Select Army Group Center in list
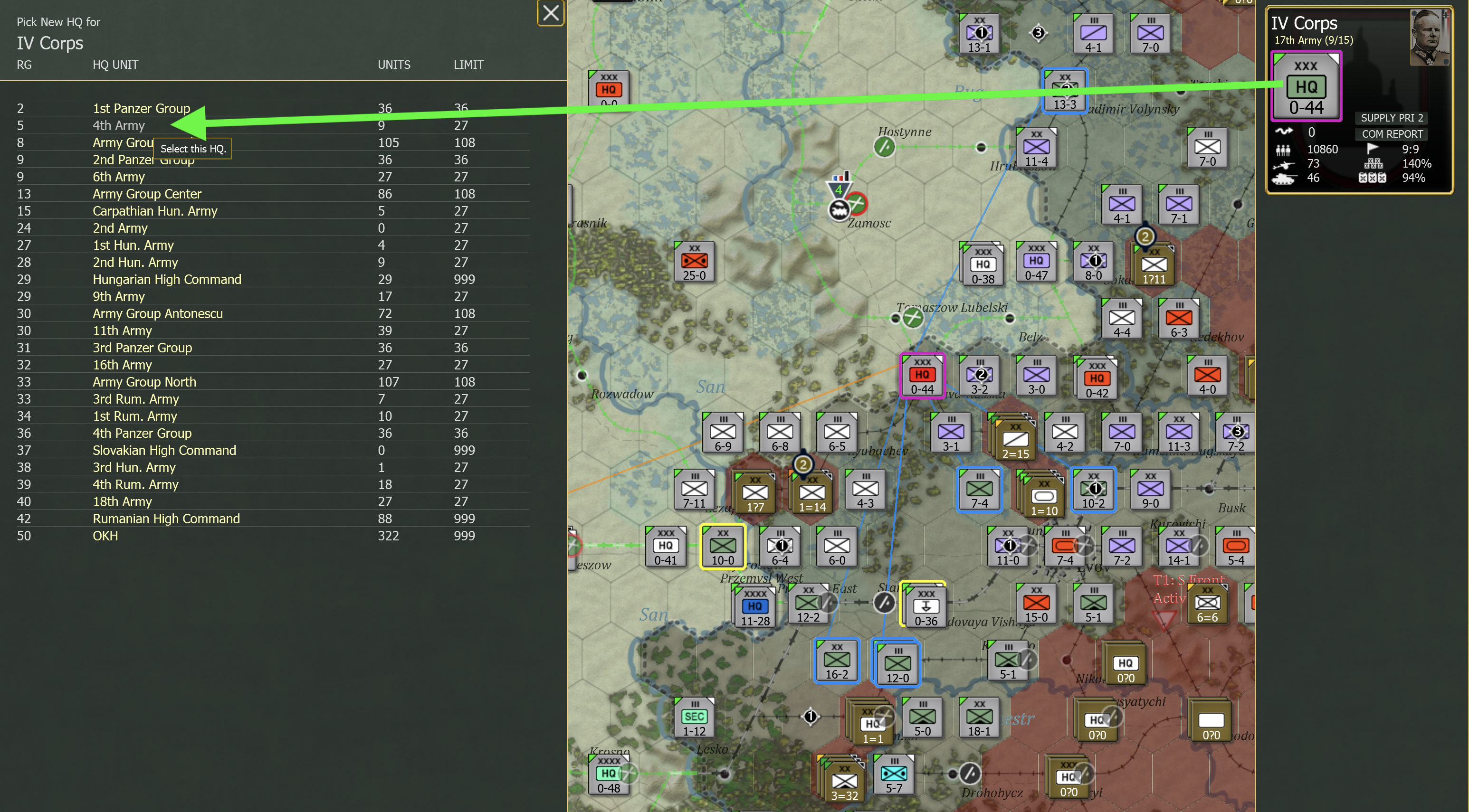The height and width of the screenshot is (812, 1469). tap(273, 194)
